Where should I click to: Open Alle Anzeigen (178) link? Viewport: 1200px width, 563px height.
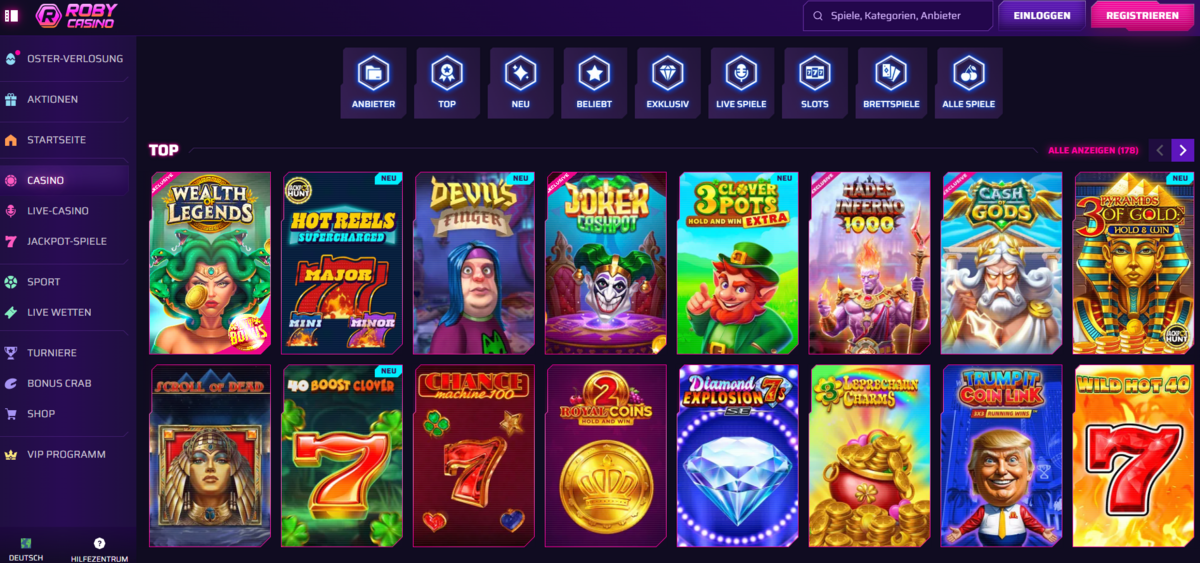coord(1093,150)
